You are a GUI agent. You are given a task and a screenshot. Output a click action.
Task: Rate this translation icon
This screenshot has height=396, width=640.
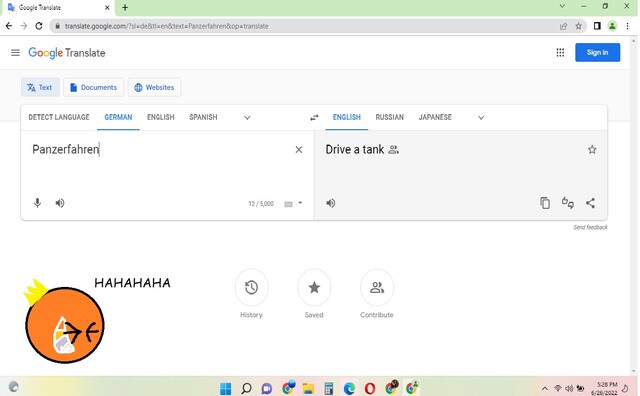click(568, 203)
